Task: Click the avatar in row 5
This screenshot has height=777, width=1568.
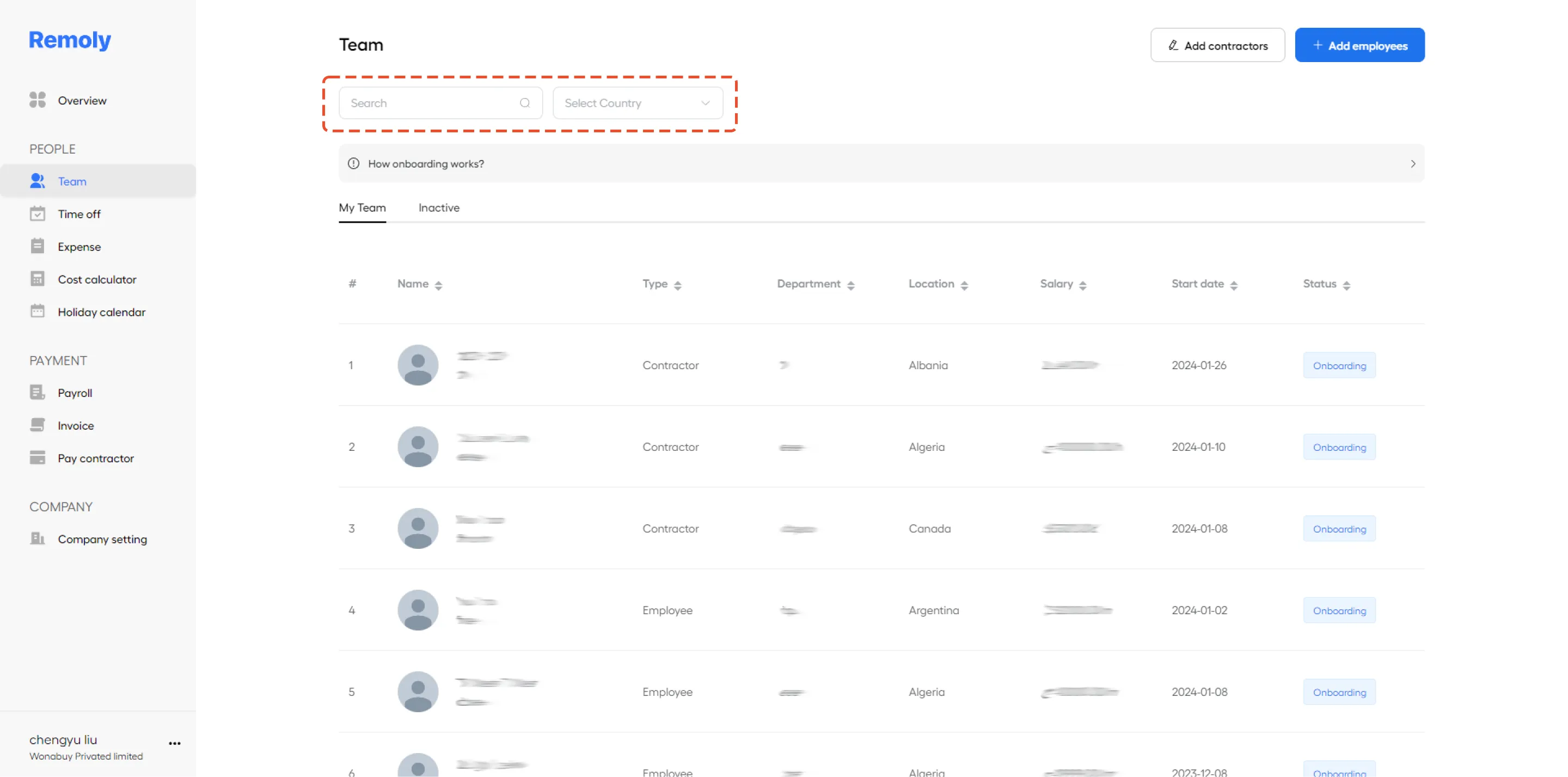Action: pyautogui.click(x=418, y=691)
